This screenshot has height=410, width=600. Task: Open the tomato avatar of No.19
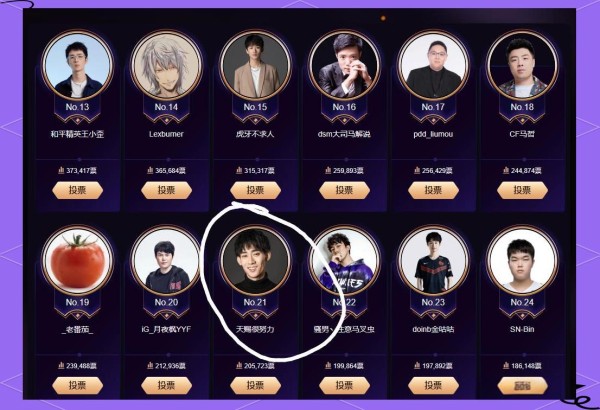77,260
